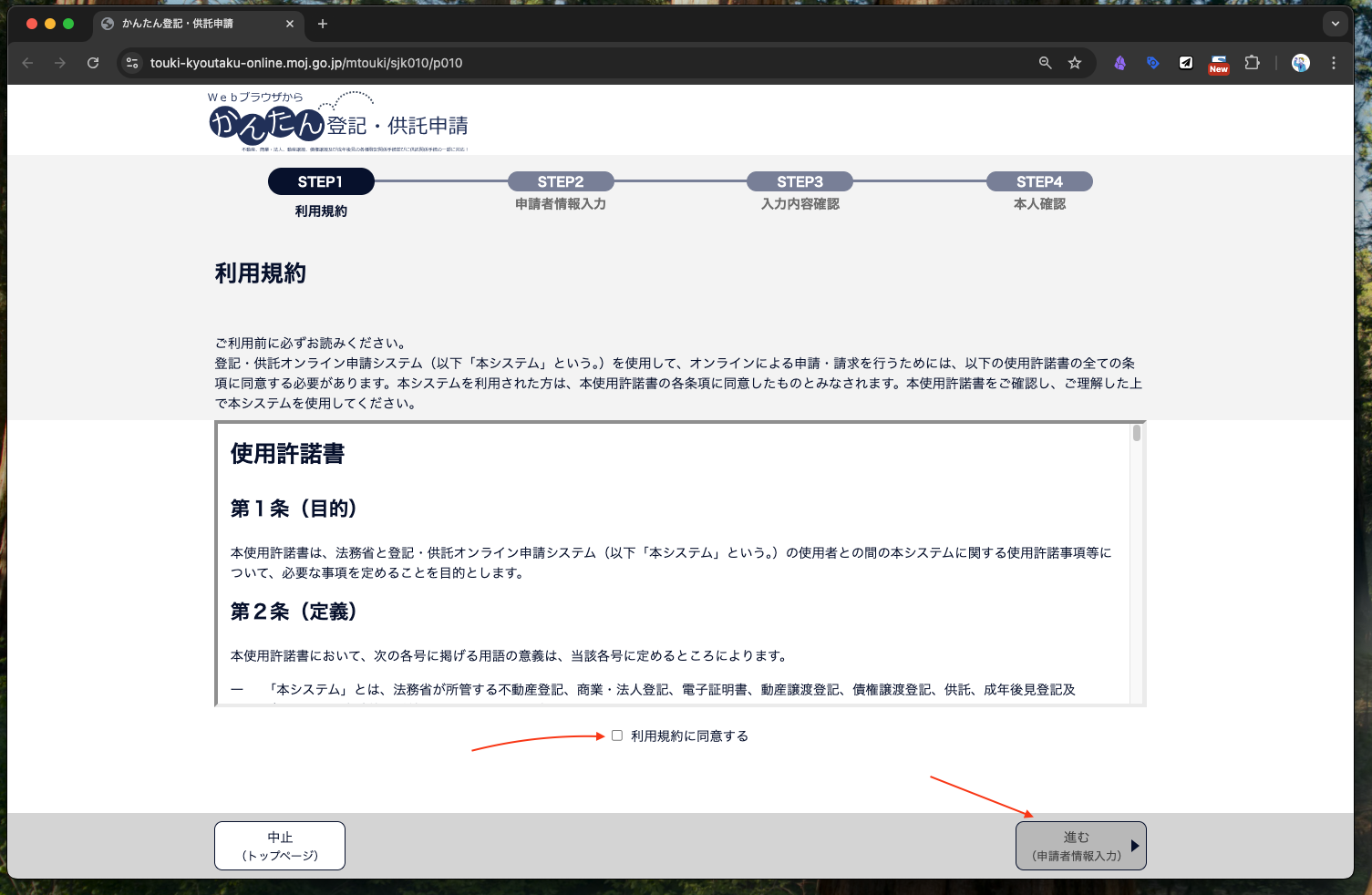Select the かんたん登記・供託申請 browser tab
1372x895 pixels.
pos(182,24)
